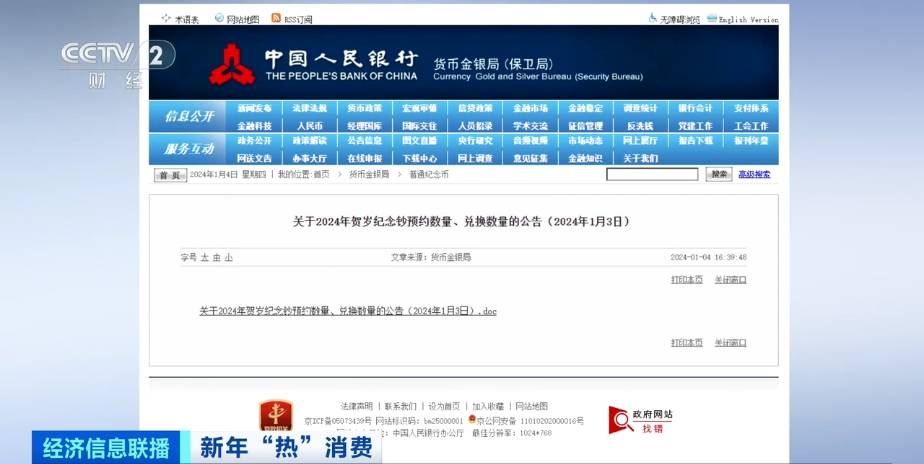
Task: Open 网站地图 via its globe icon
Action: 219,18
